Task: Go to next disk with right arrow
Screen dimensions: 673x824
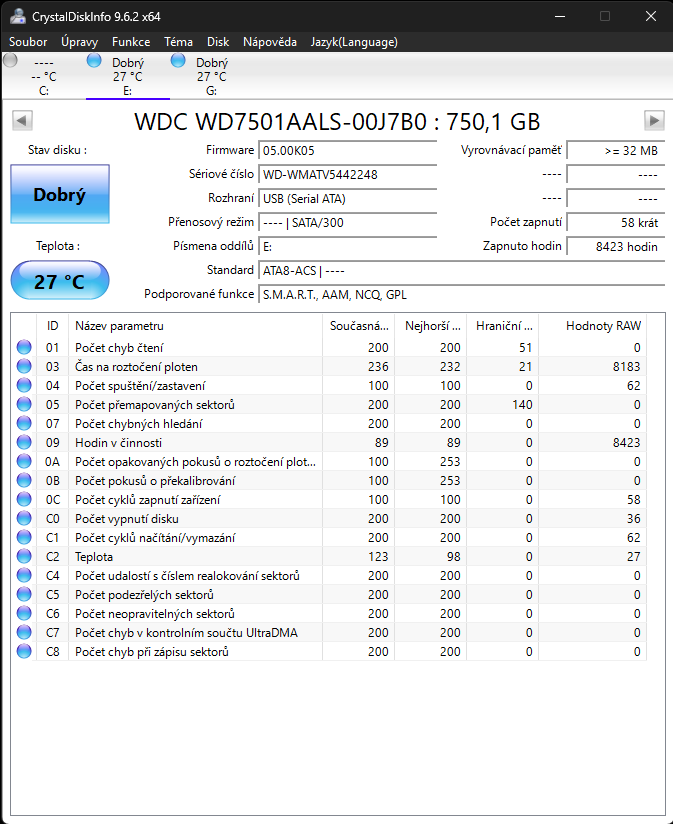Action: point(654,121)
